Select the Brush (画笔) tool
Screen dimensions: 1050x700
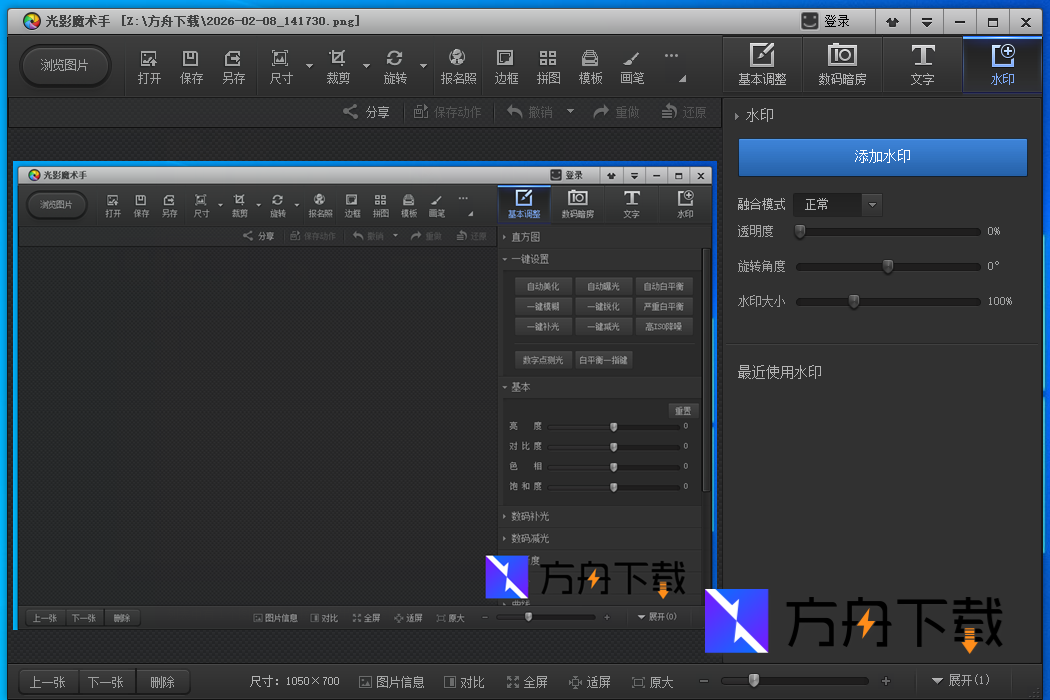(631, 66)
